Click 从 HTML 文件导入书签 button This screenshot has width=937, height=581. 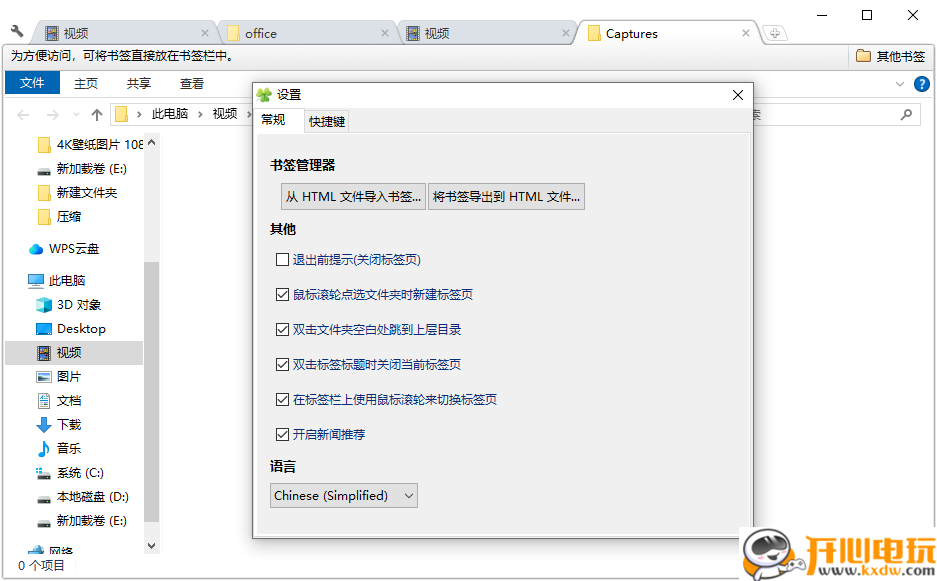[353, 197]
